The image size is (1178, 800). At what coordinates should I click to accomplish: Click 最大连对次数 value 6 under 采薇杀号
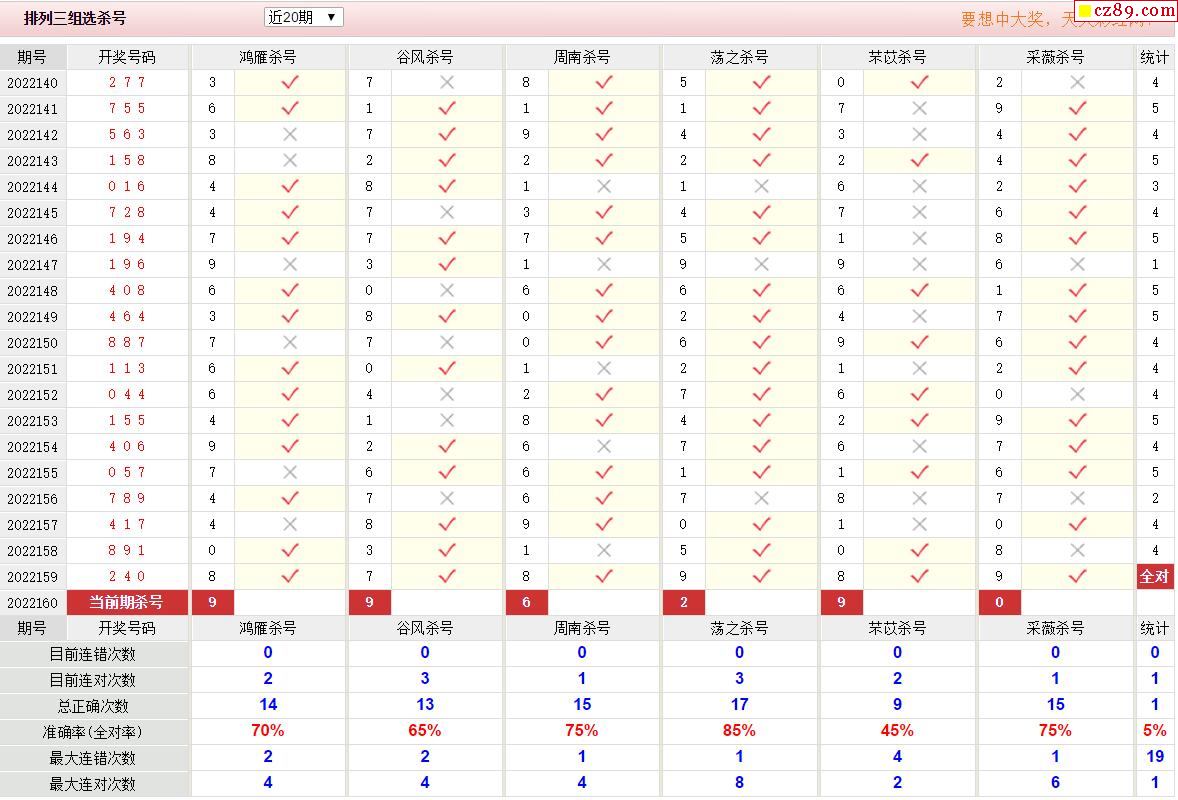pos(1056,783)
